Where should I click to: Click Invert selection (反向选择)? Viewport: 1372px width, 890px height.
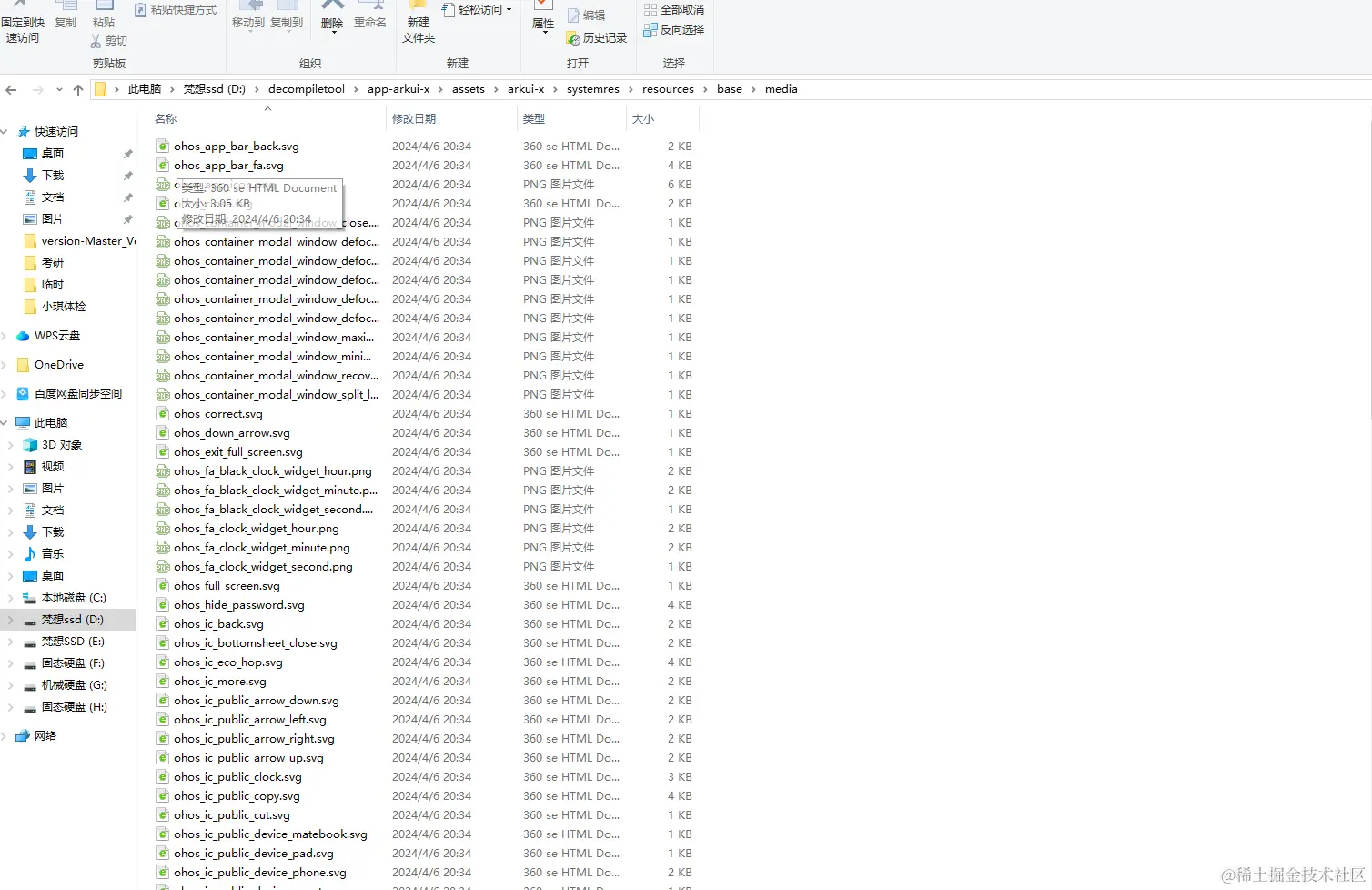tap(673, 30)
